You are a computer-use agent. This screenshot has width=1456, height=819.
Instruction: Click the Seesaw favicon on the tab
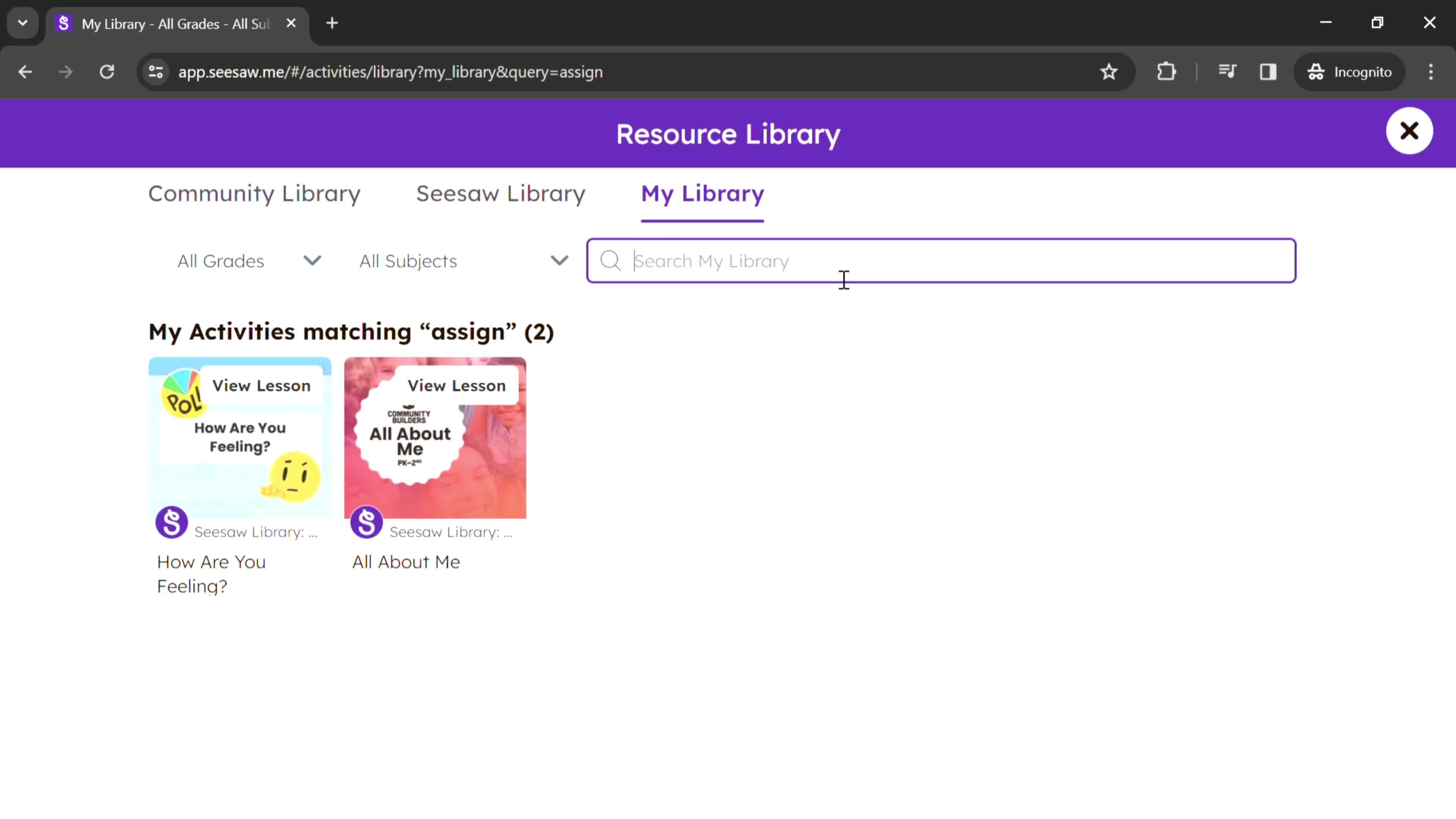(x=64, y=23)
